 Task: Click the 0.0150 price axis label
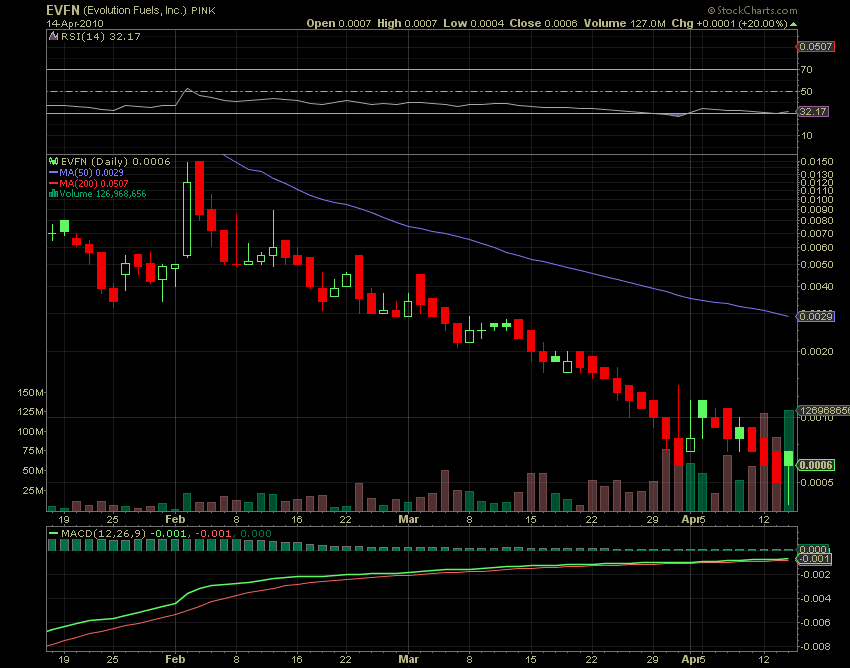point(817,162)
